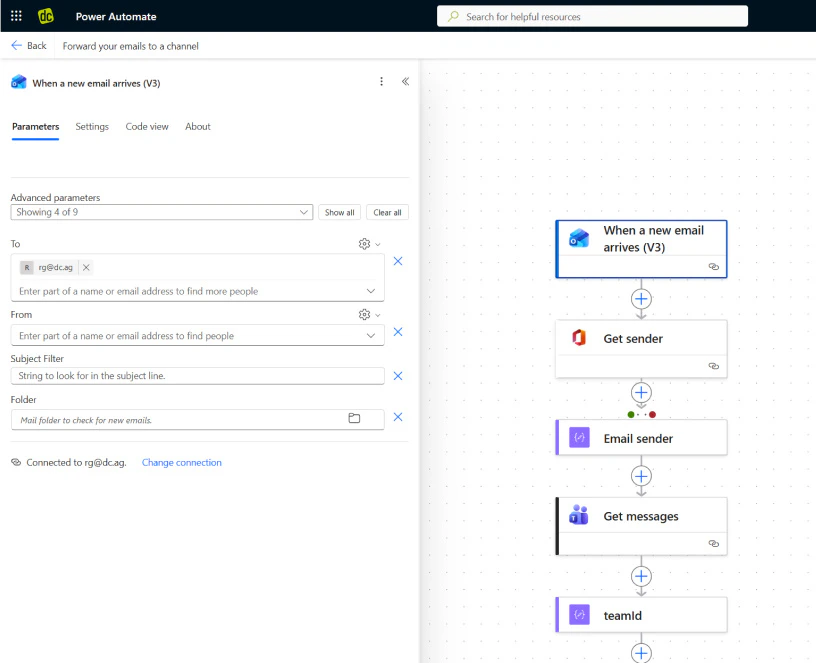
Task: Collapse the parameters panel with double chevron
Action: point(405,81)
